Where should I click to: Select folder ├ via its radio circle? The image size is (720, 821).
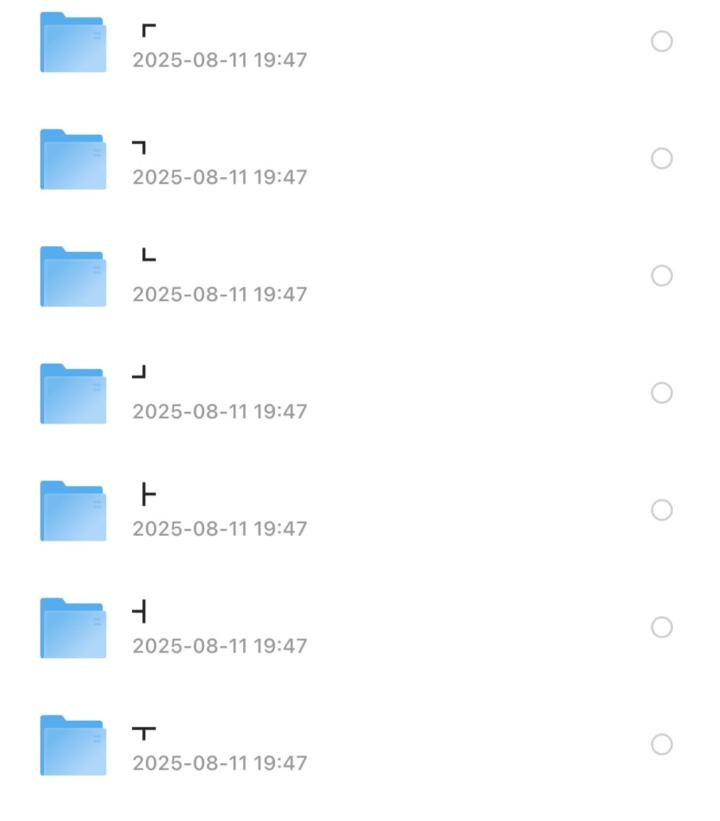coord(661,510)
